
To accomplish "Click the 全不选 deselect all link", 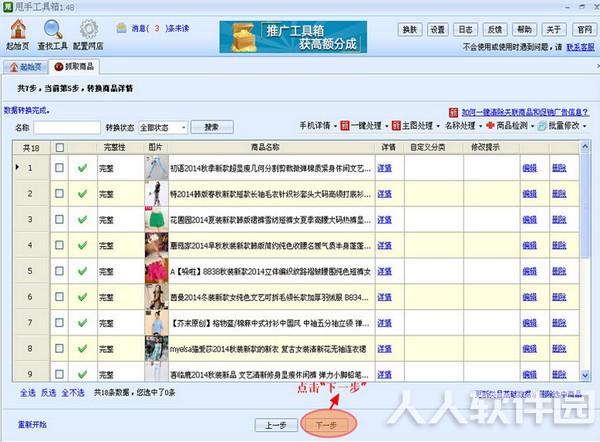I will coord(73,393).
